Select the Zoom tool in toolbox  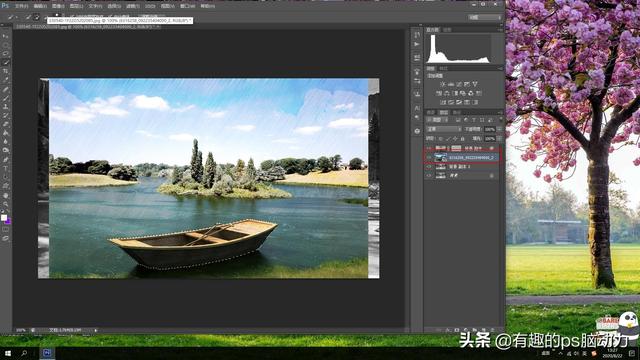[5, 204]
